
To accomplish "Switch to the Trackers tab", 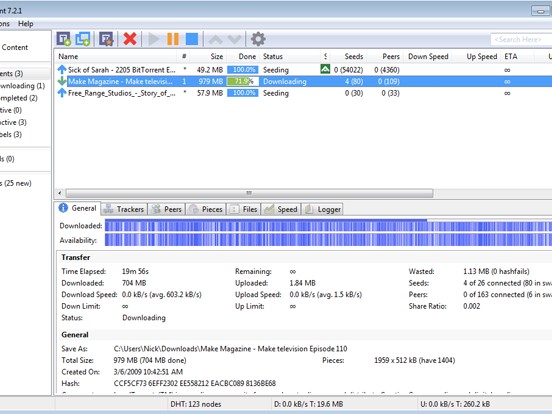I will (124, 209).
